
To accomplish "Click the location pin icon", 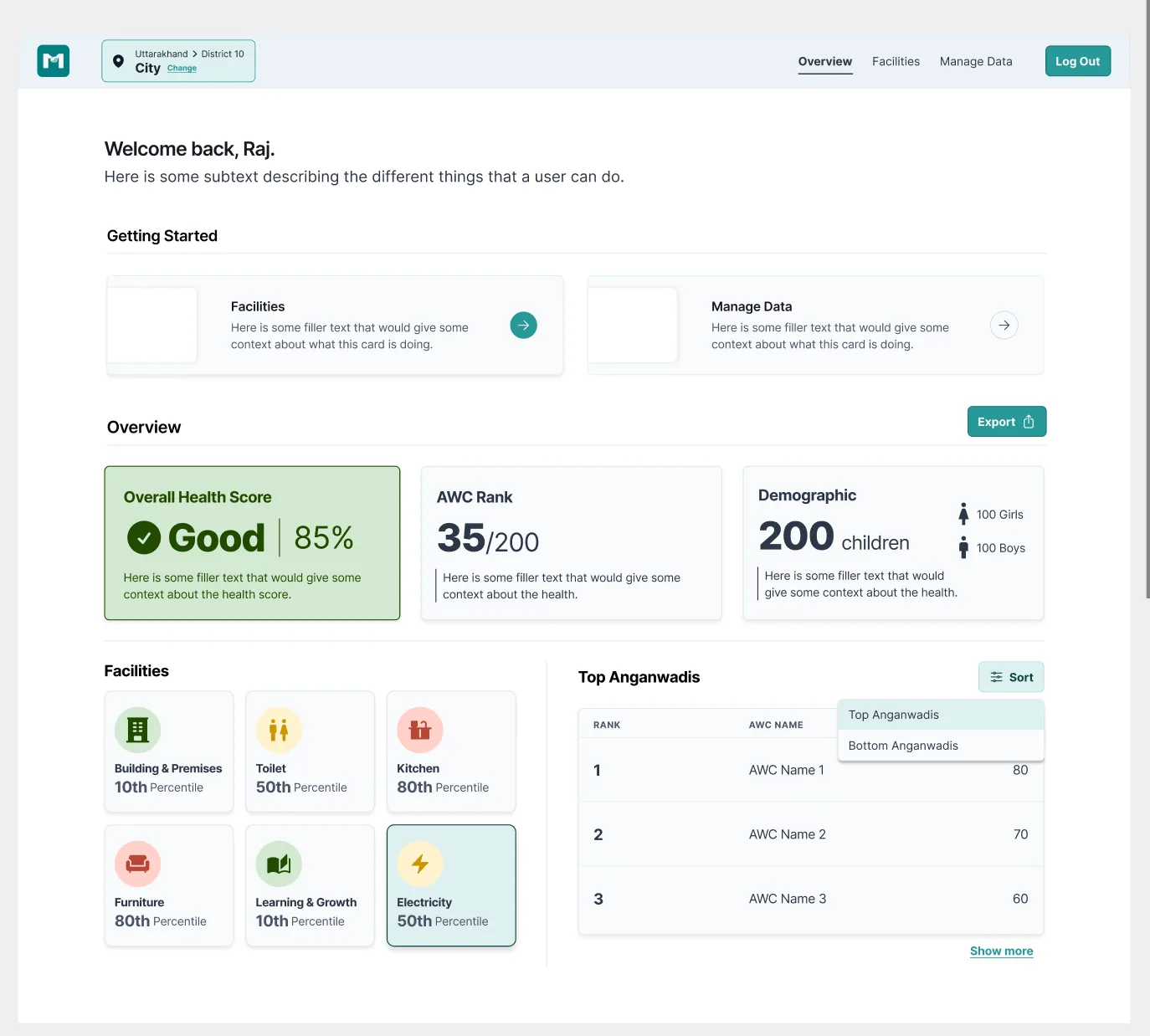I will point(118,61).
